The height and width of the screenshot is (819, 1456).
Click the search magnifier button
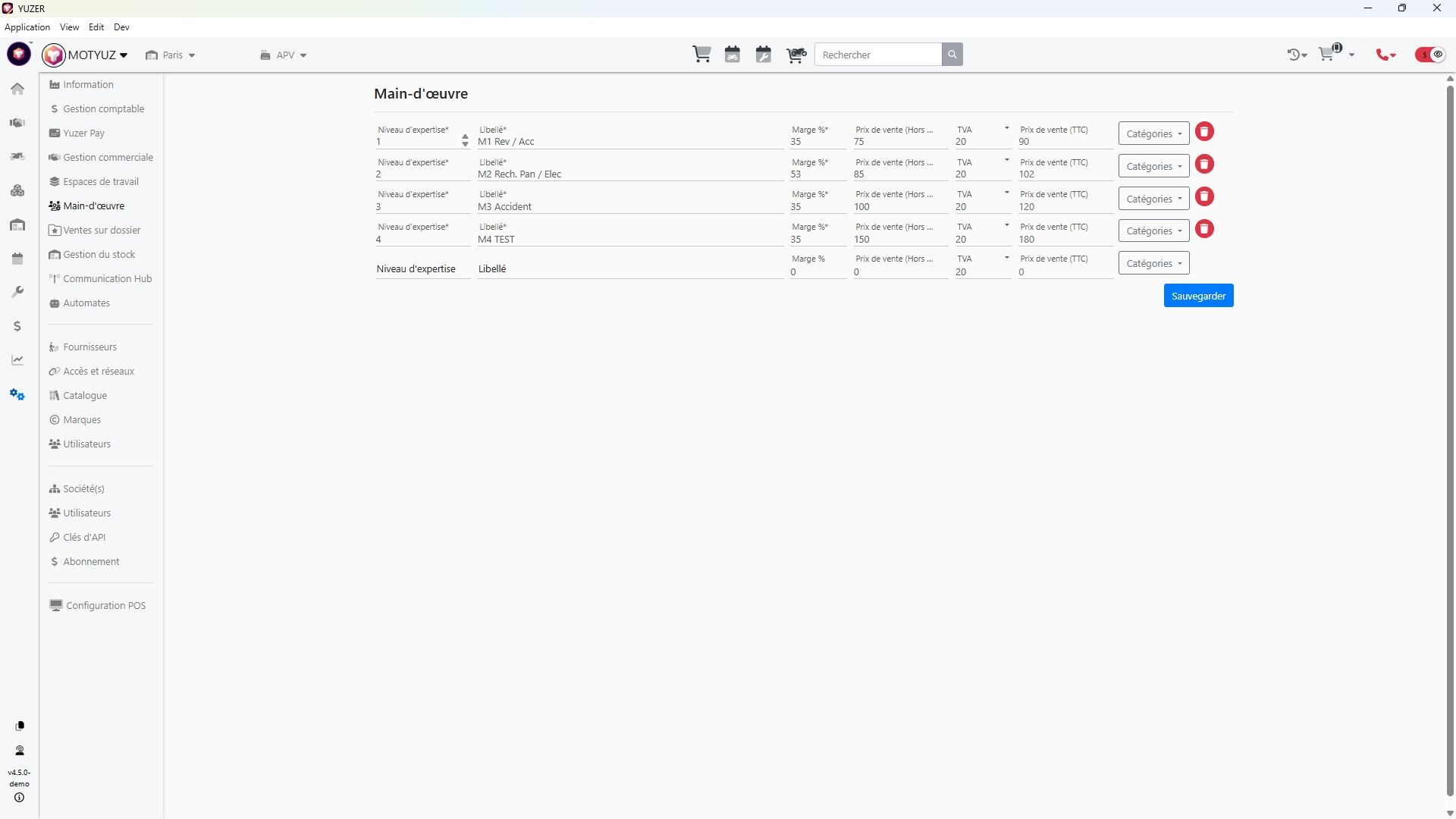click(952, 55)
